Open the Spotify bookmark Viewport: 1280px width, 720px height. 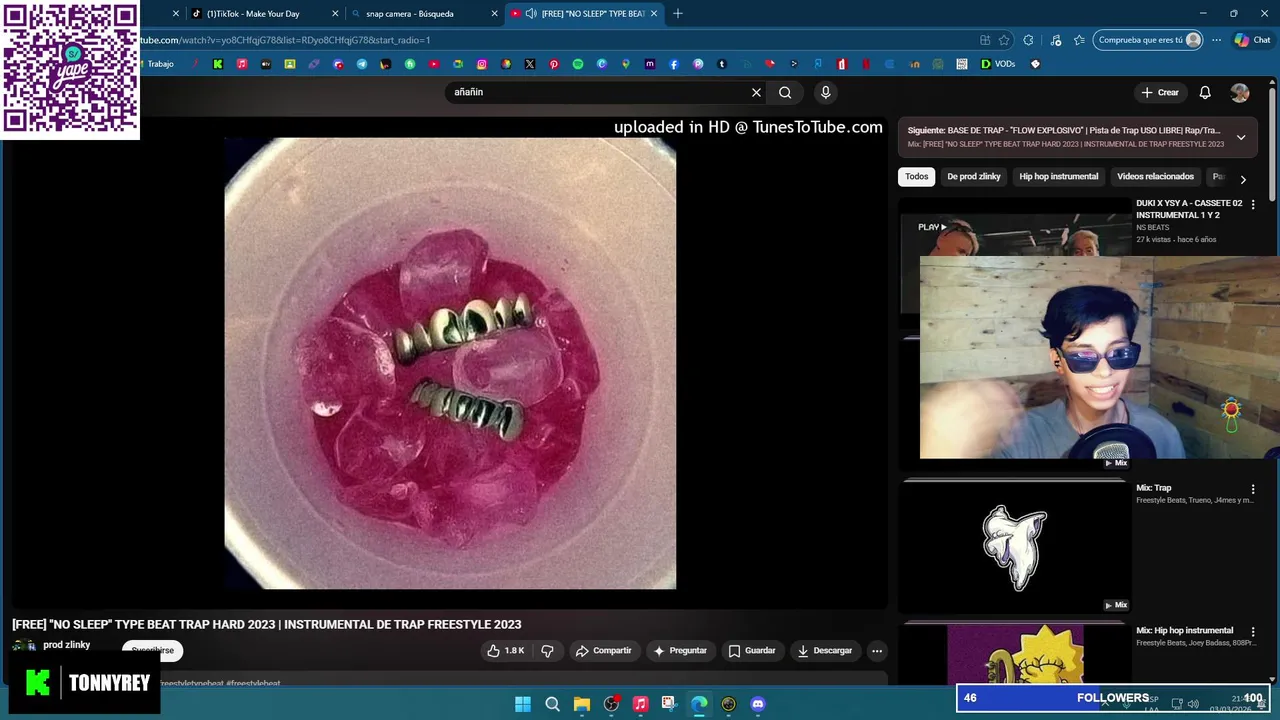578,64
